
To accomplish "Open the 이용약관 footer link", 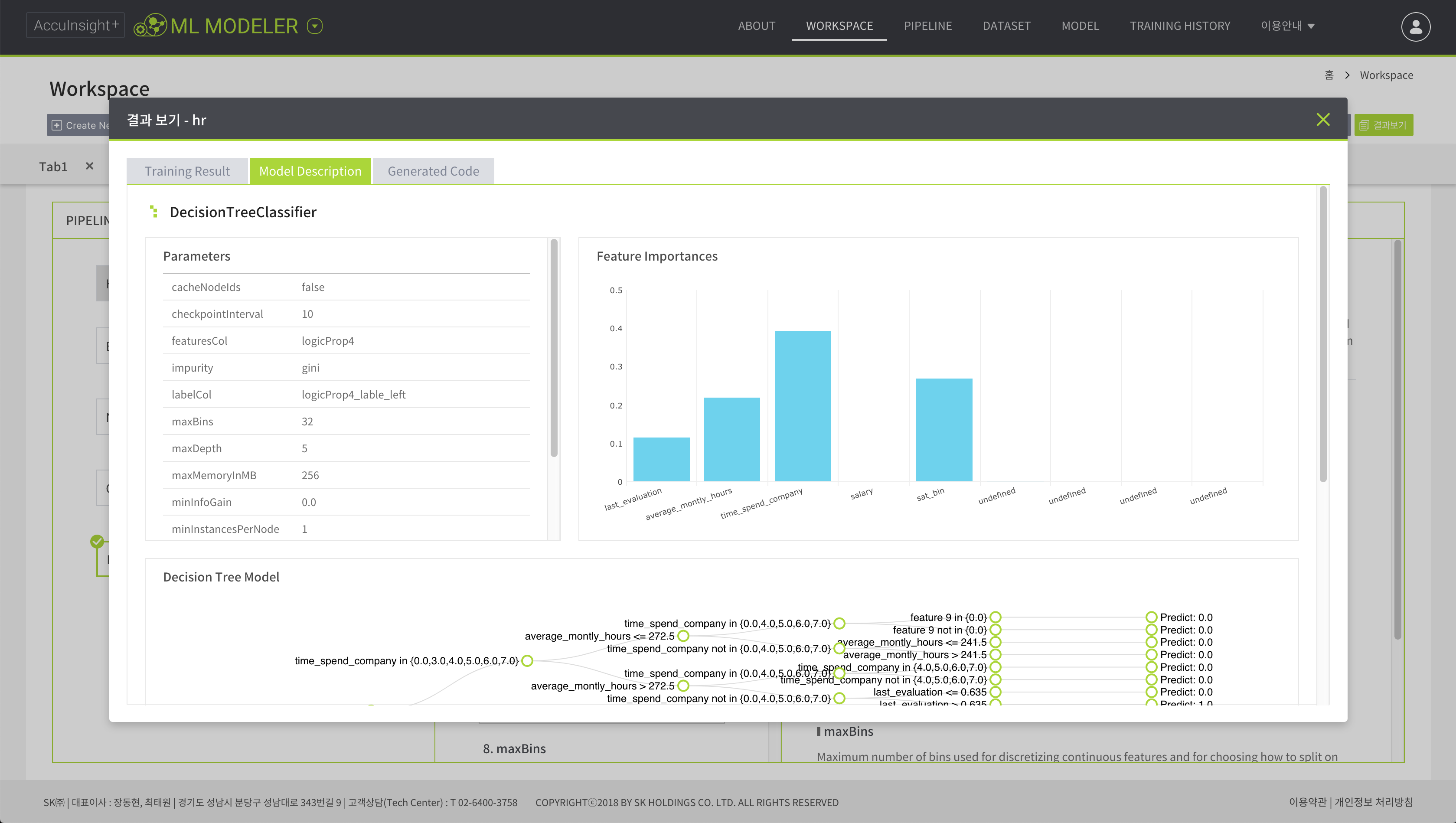I will point(1307,802).
